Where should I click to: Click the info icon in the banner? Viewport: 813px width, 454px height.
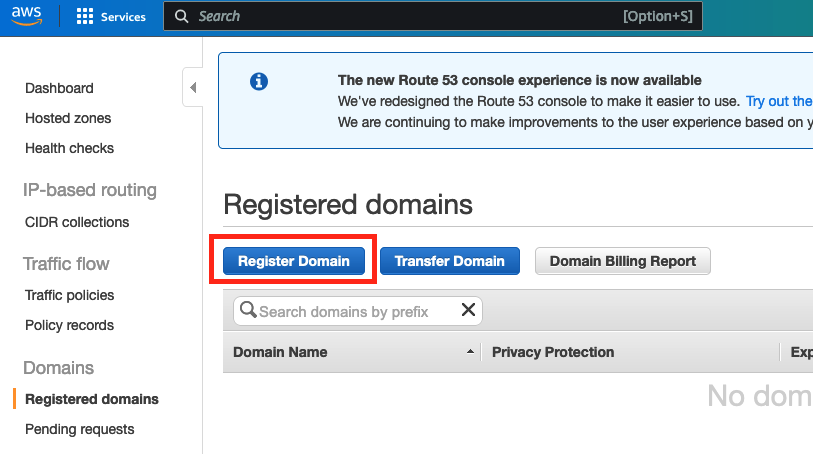(259, 81)
